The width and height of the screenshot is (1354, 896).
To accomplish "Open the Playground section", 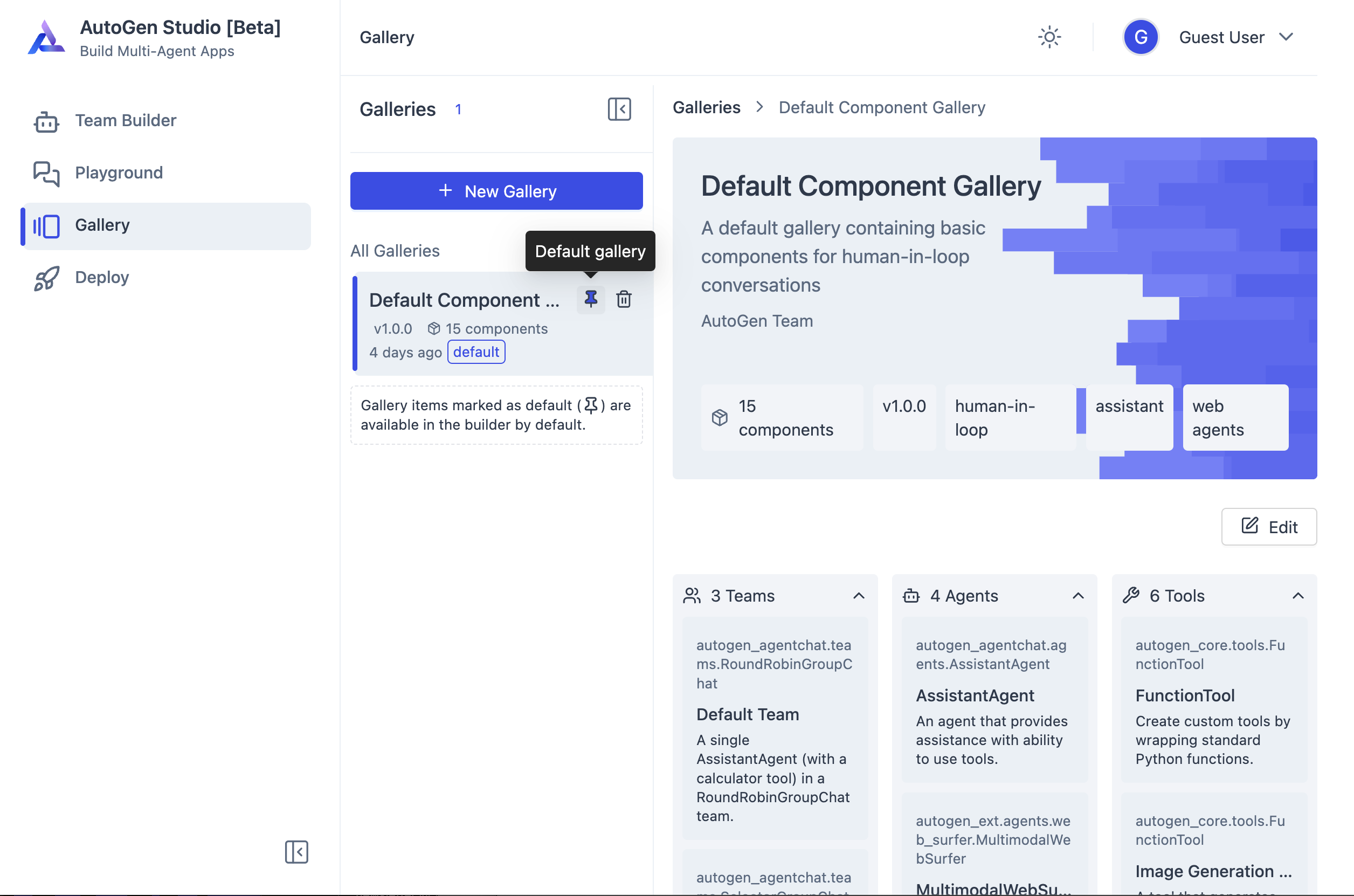I will tap(118, 173).
